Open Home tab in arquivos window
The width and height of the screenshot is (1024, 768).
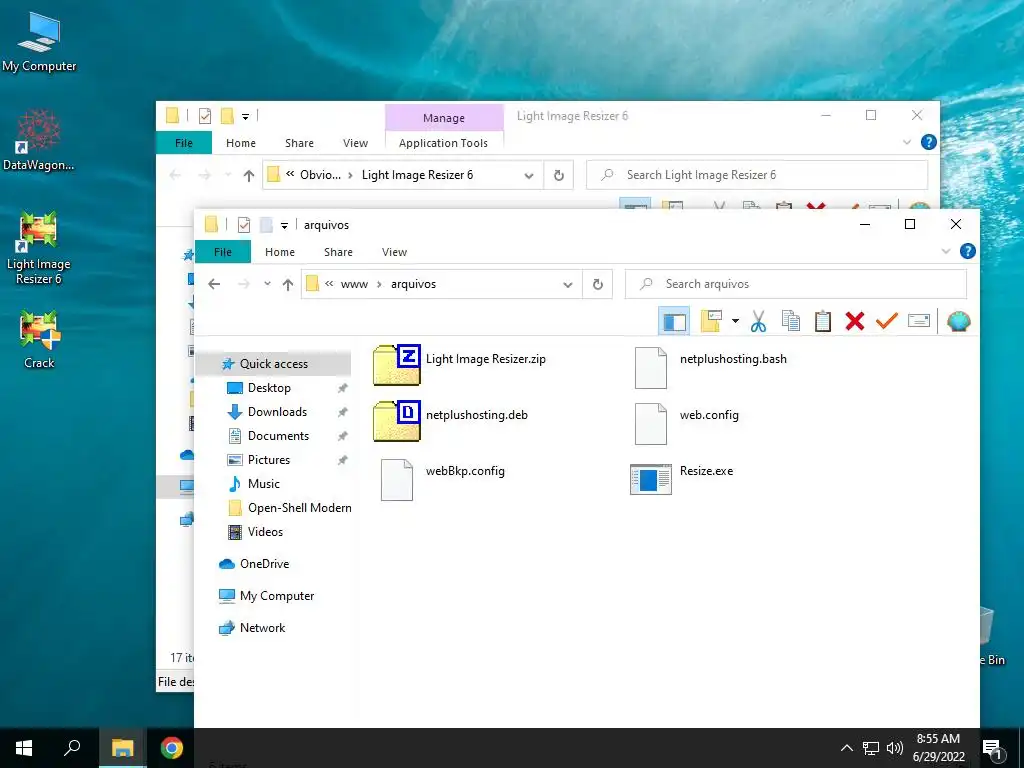click(x=280, y=252)
